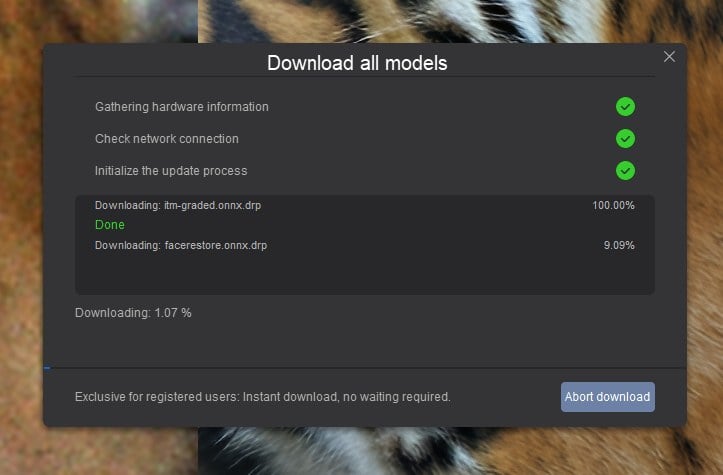
Task: Click the 'Download all models' dialog title
Action: coord(357,63)
